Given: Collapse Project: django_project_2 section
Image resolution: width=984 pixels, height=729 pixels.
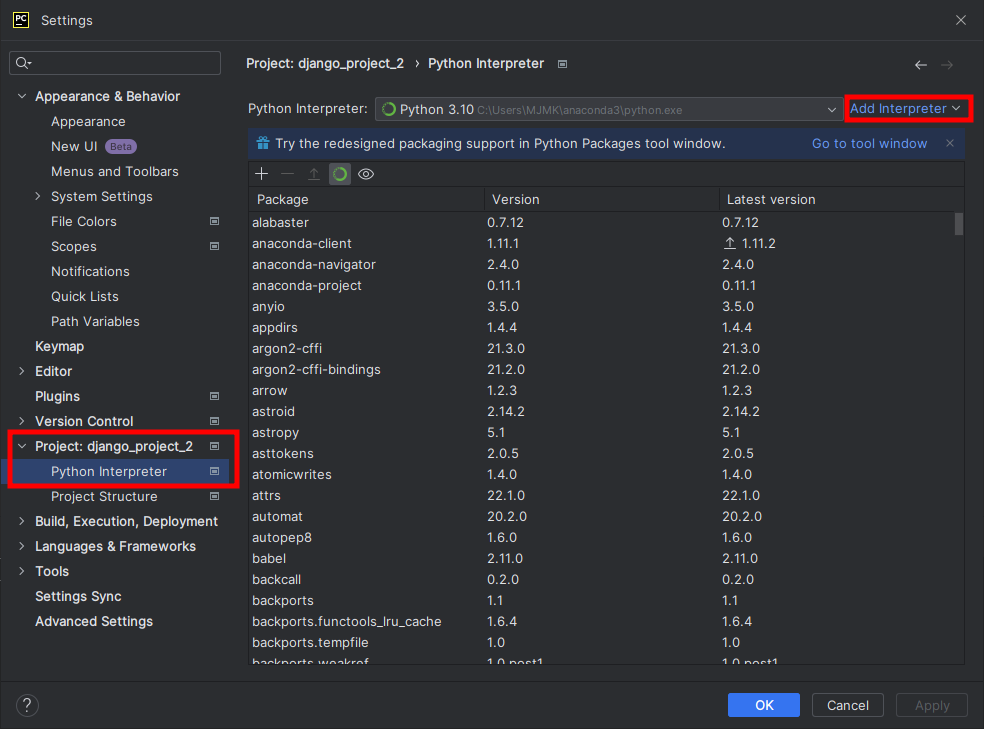Looking at the screenshot, I should 22,446.
